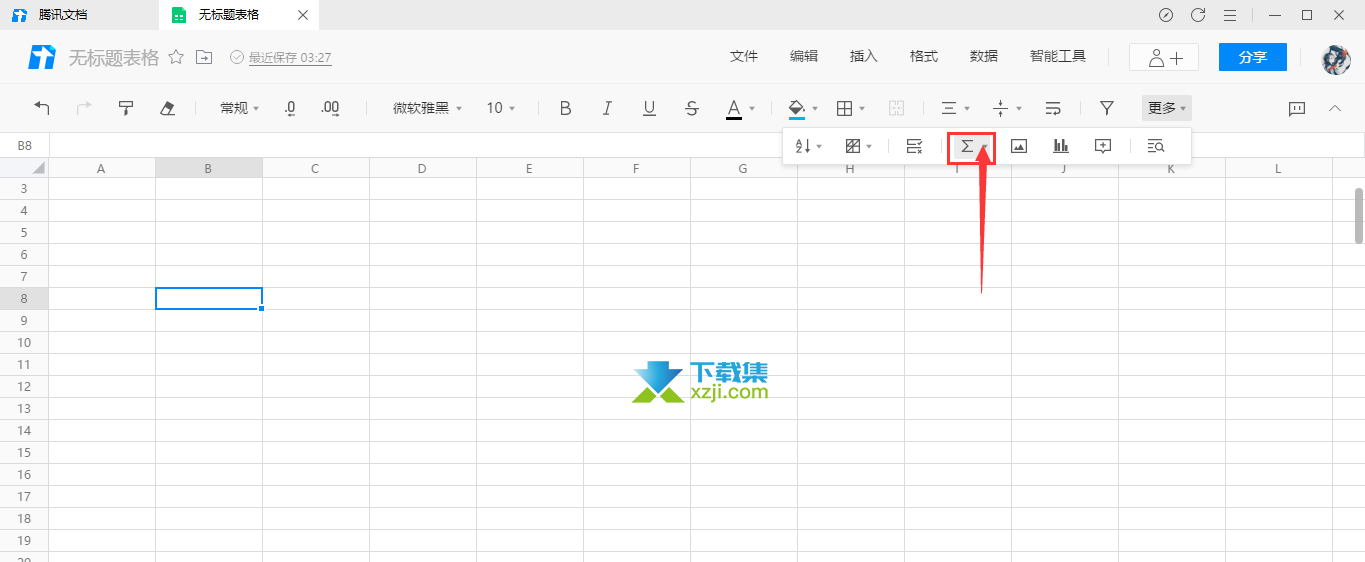
Task: Open fill color dropdown arrow
Action: [815, 109]
